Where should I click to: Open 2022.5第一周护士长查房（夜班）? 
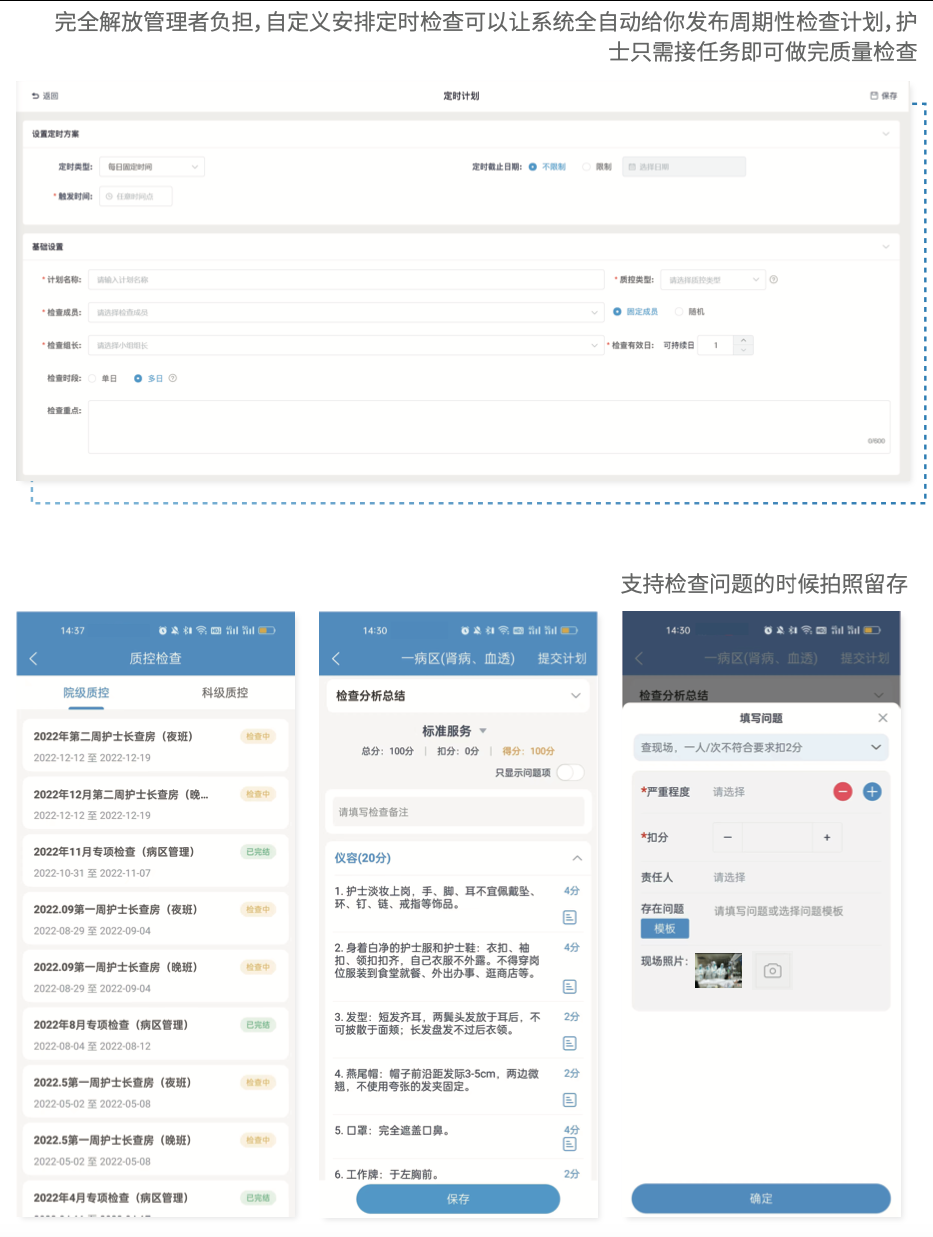click(x=155, y=1091)
